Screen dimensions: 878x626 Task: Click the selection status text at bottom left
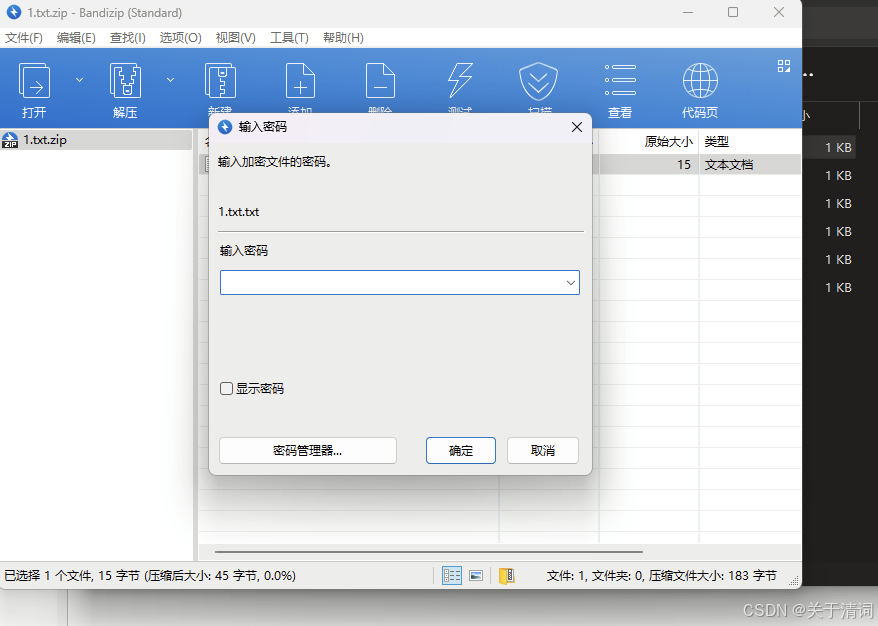[x=150, y=576]
